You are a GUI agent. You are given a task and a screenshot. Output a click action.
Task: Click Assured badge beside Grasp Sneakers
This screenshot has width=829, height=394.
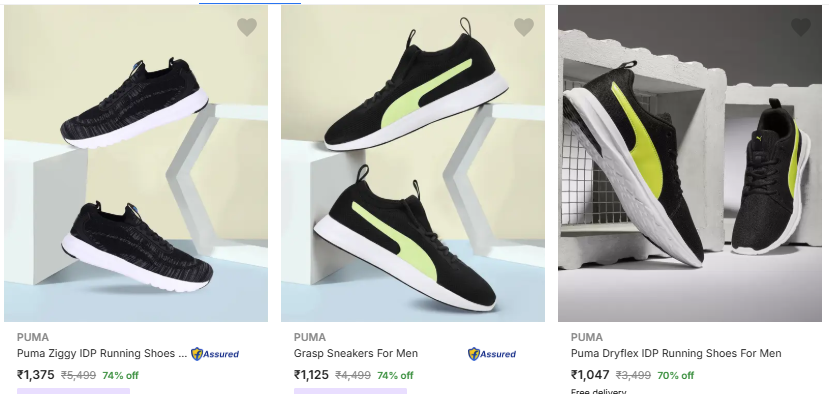coord(492,354)
